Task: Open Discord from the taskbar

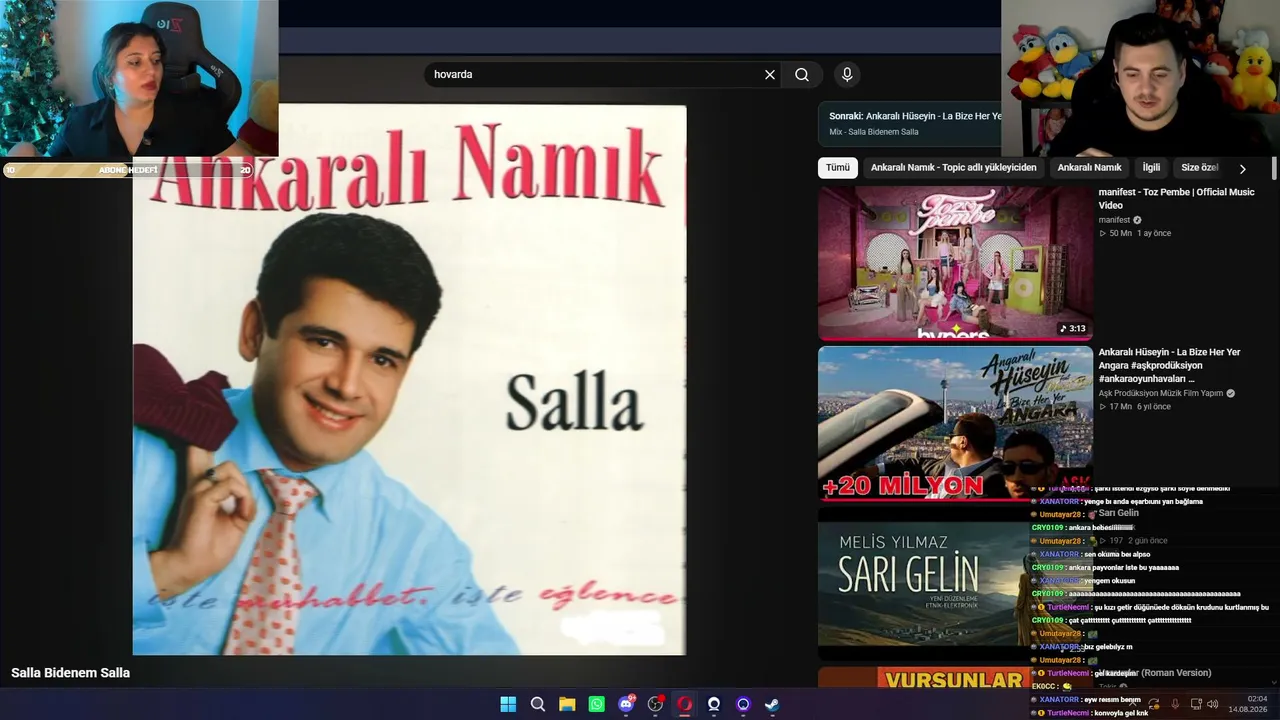Action: pos(627,704)
